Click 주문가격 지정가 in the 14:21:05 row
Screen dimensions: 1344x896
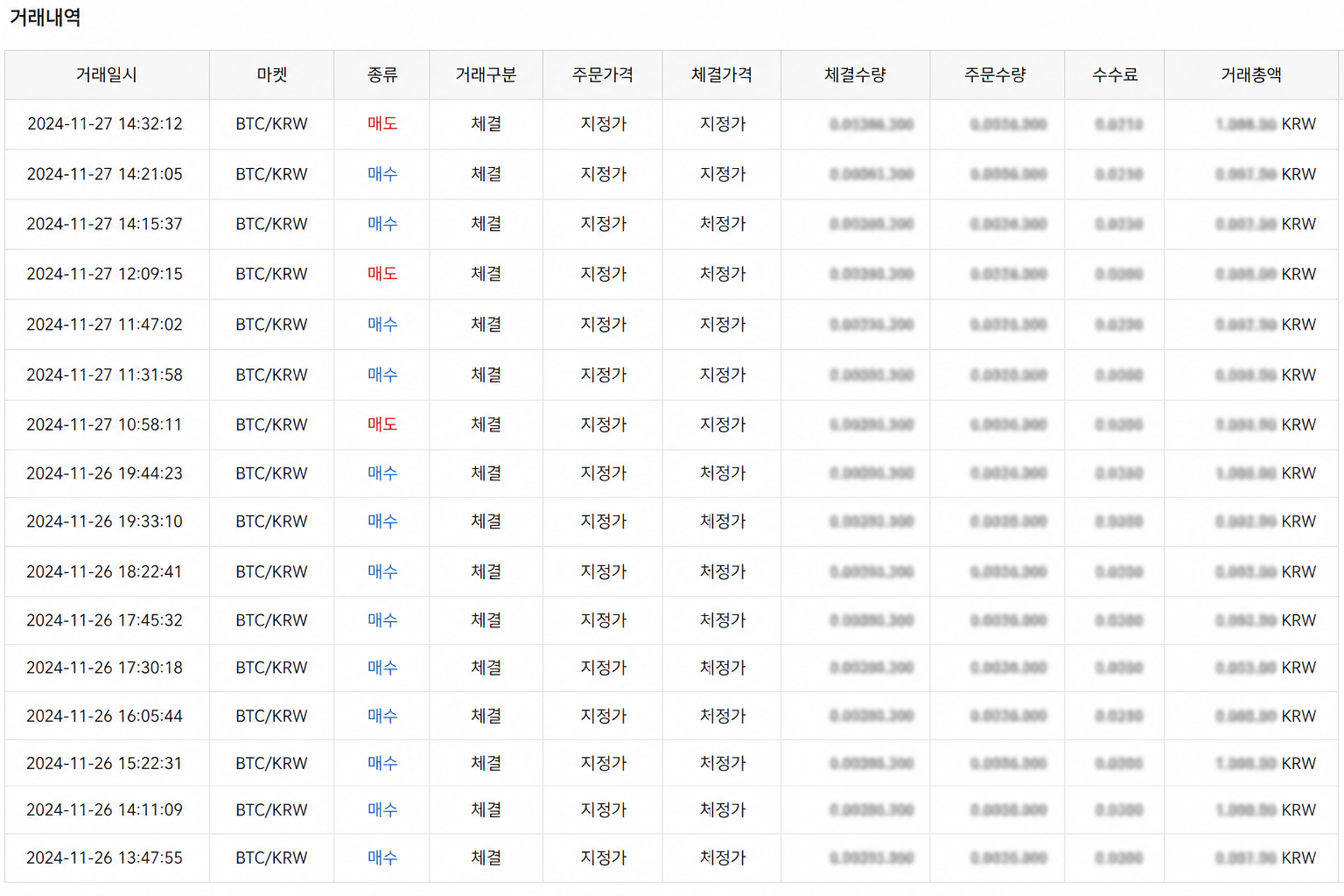pyautogui.click(x=604, y=174)
